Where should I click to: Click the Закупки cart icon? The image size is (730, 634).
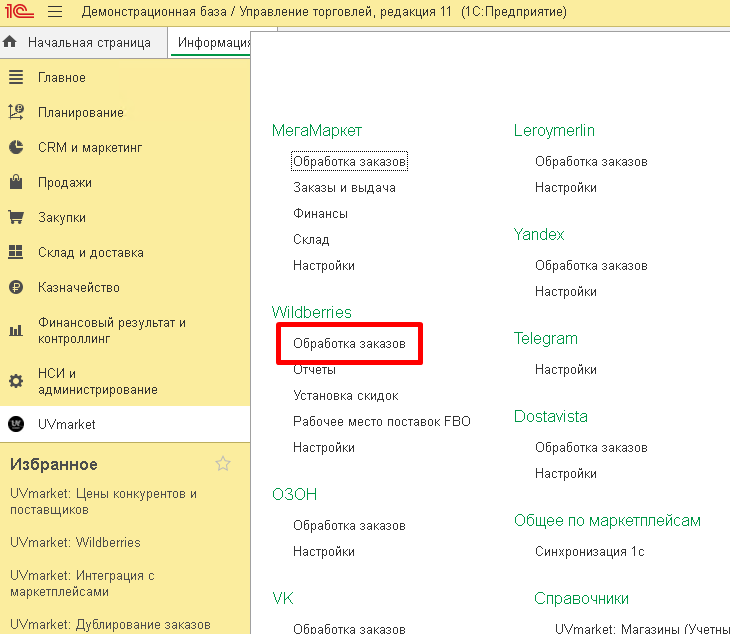[16, 217]
